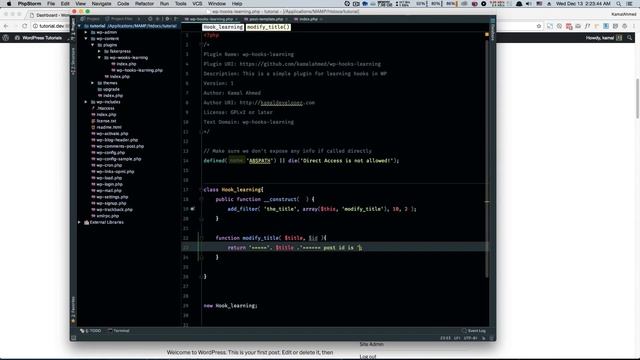The height and width of the screenshot is (360, 640).
Task: Open the TODO tool window
Action: pos(91,331)
